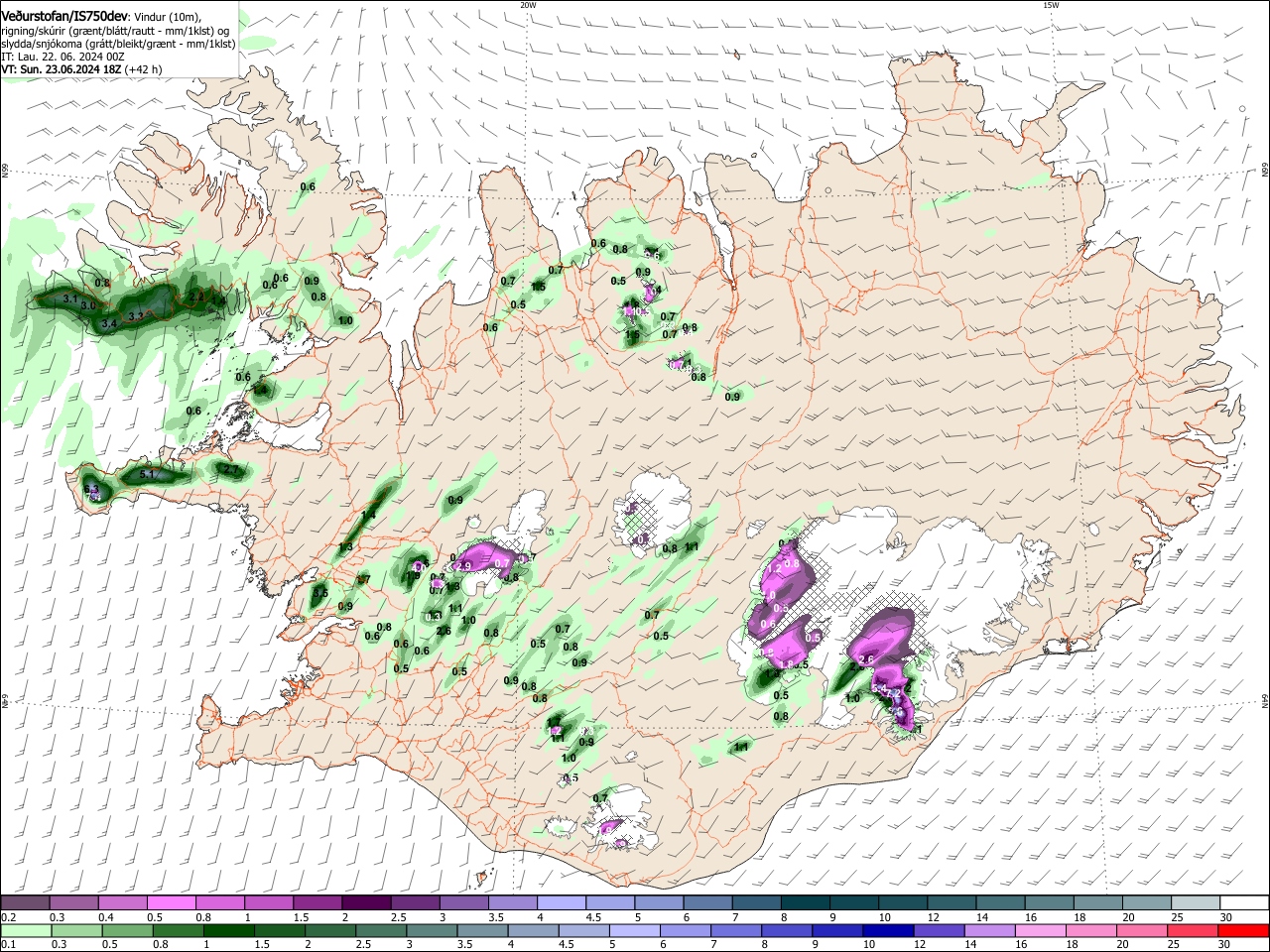Click the 0.1 label under bottom legend row
This screenshot has width=1270, height=952.
pyautogui.click(x=7, y=945)
